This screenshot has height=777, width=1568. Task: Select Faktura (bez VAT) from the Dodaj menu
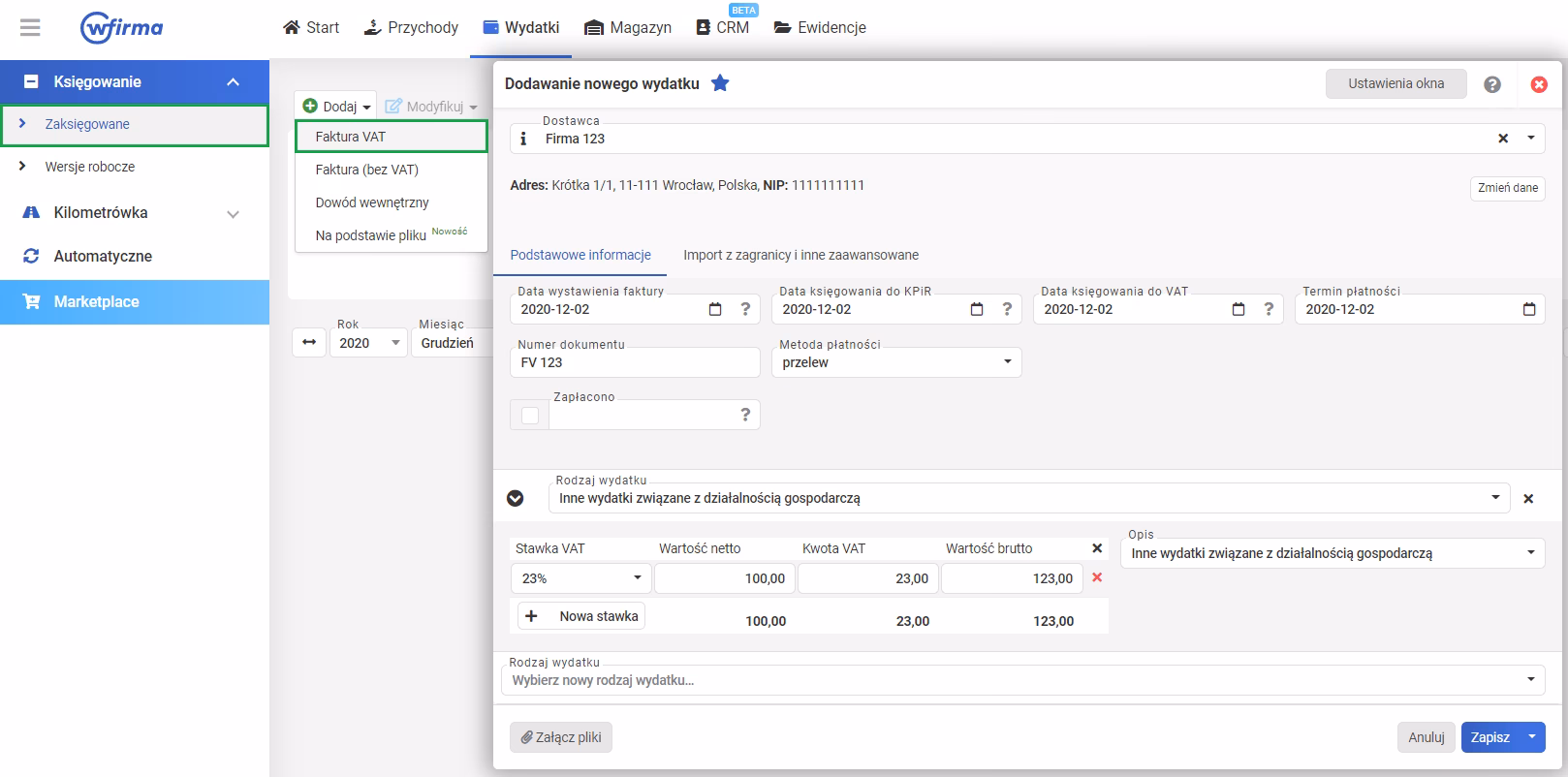(367, 170)
